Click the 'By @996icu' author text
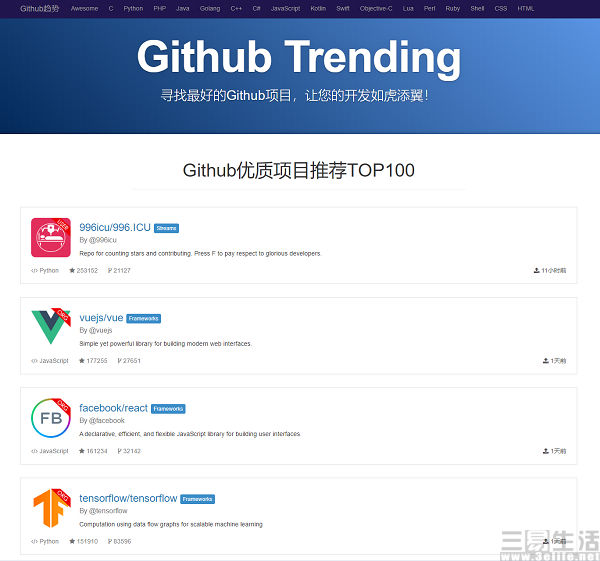This screenshot has height=561, width=600. 98,240
